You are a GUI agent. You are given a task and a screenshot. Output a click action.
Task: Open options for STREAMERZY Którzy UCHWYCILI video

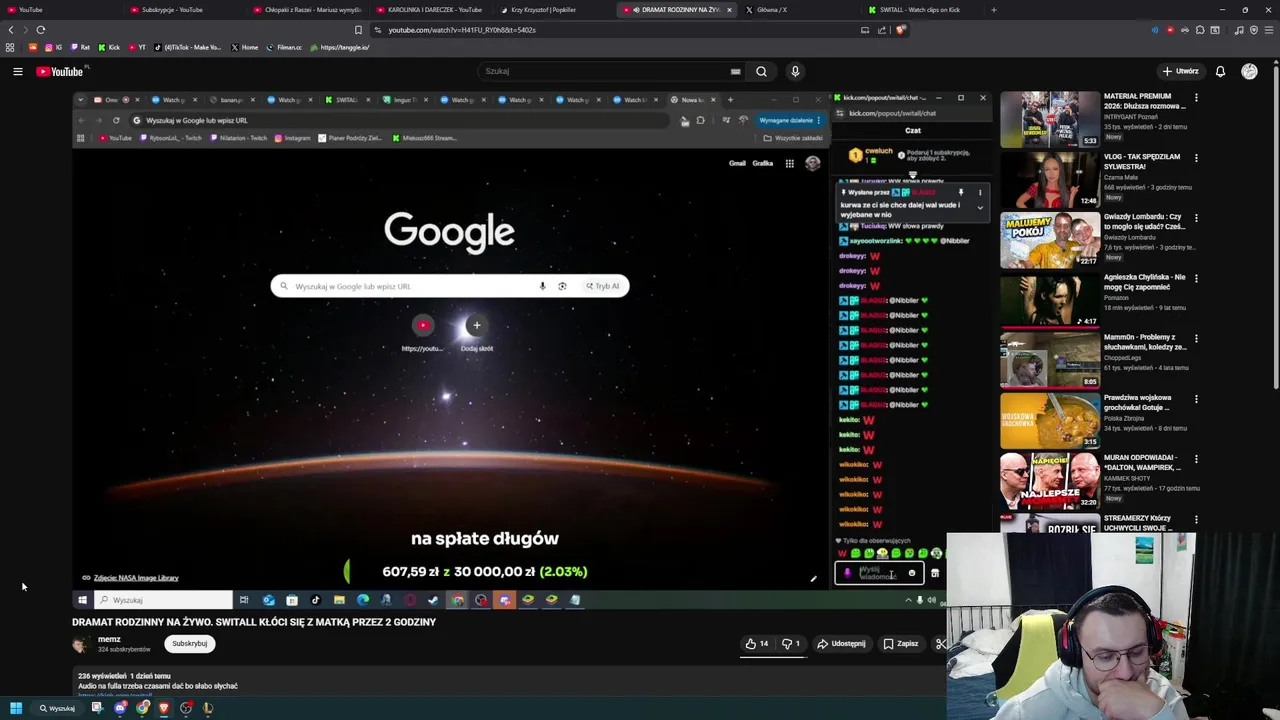pyautogui.click(x=1196, y=519)
